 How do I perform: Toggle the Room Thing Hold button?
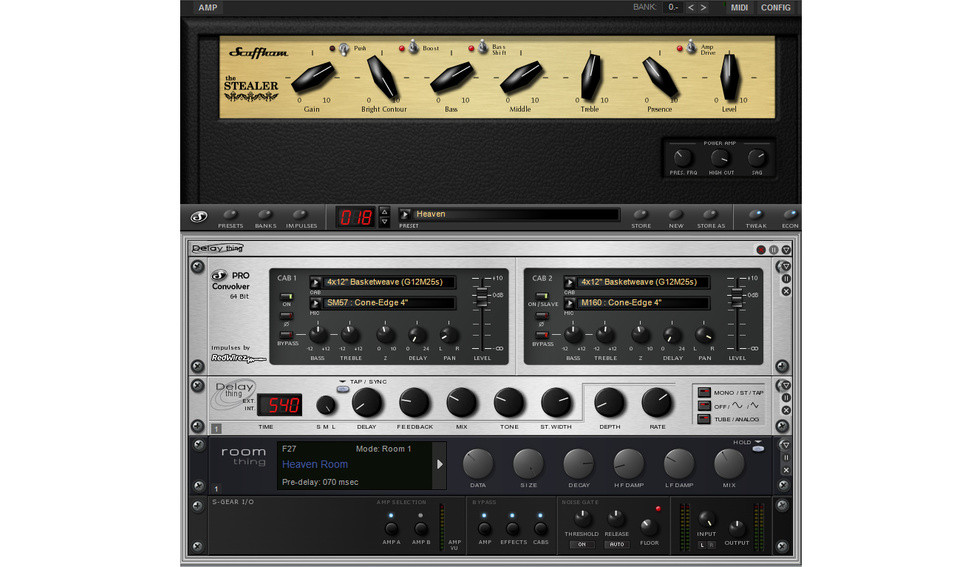(x=758, y=449)
